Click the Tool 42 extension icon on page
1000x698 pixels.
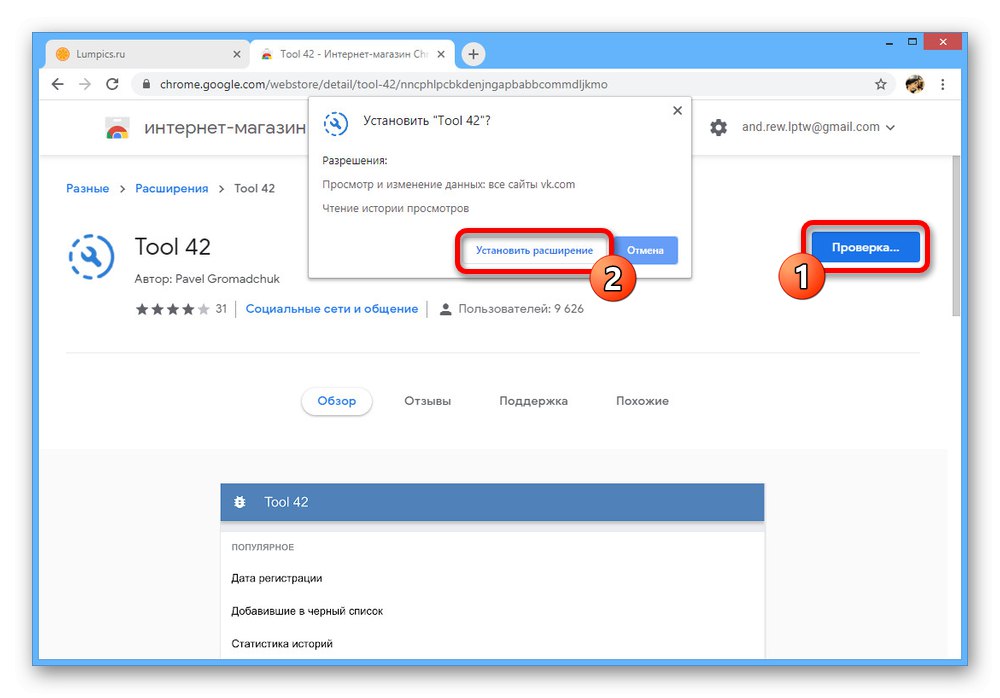click(91, 256)
